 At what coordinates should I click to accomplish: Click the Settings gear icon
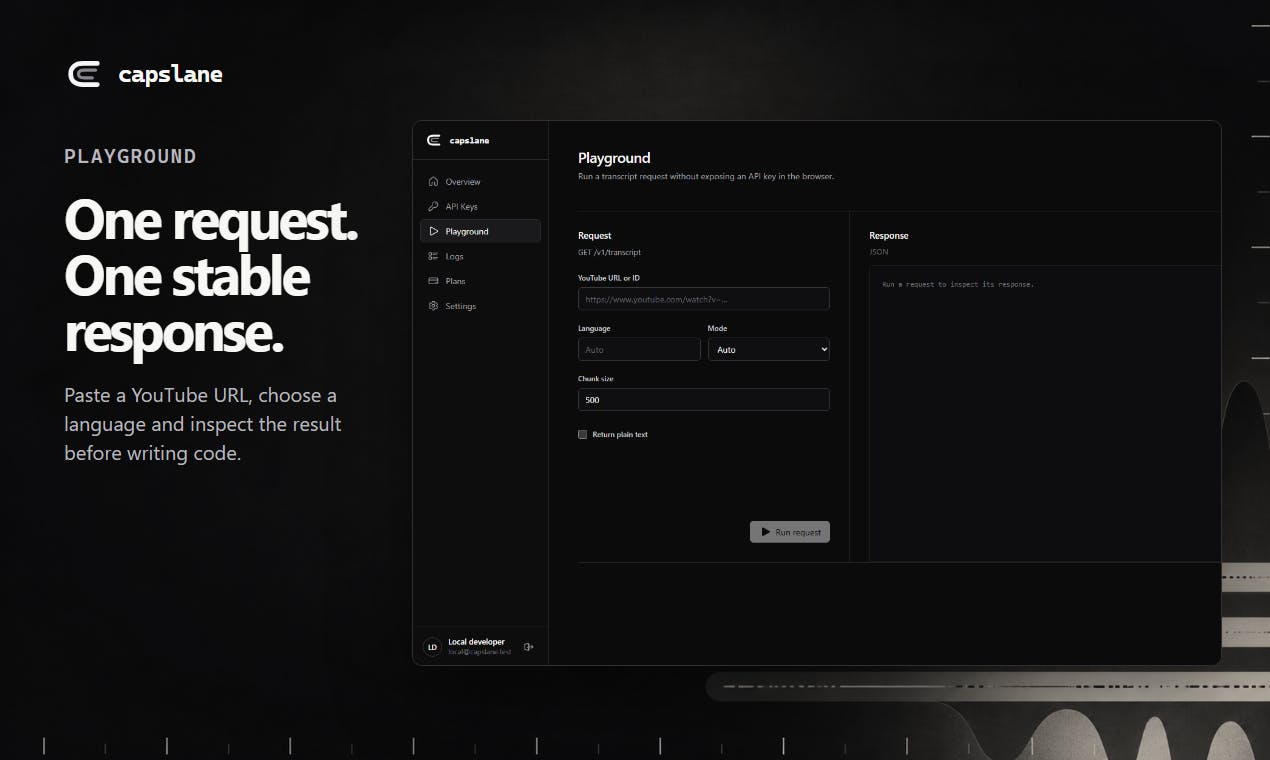(x=433, y=306)
